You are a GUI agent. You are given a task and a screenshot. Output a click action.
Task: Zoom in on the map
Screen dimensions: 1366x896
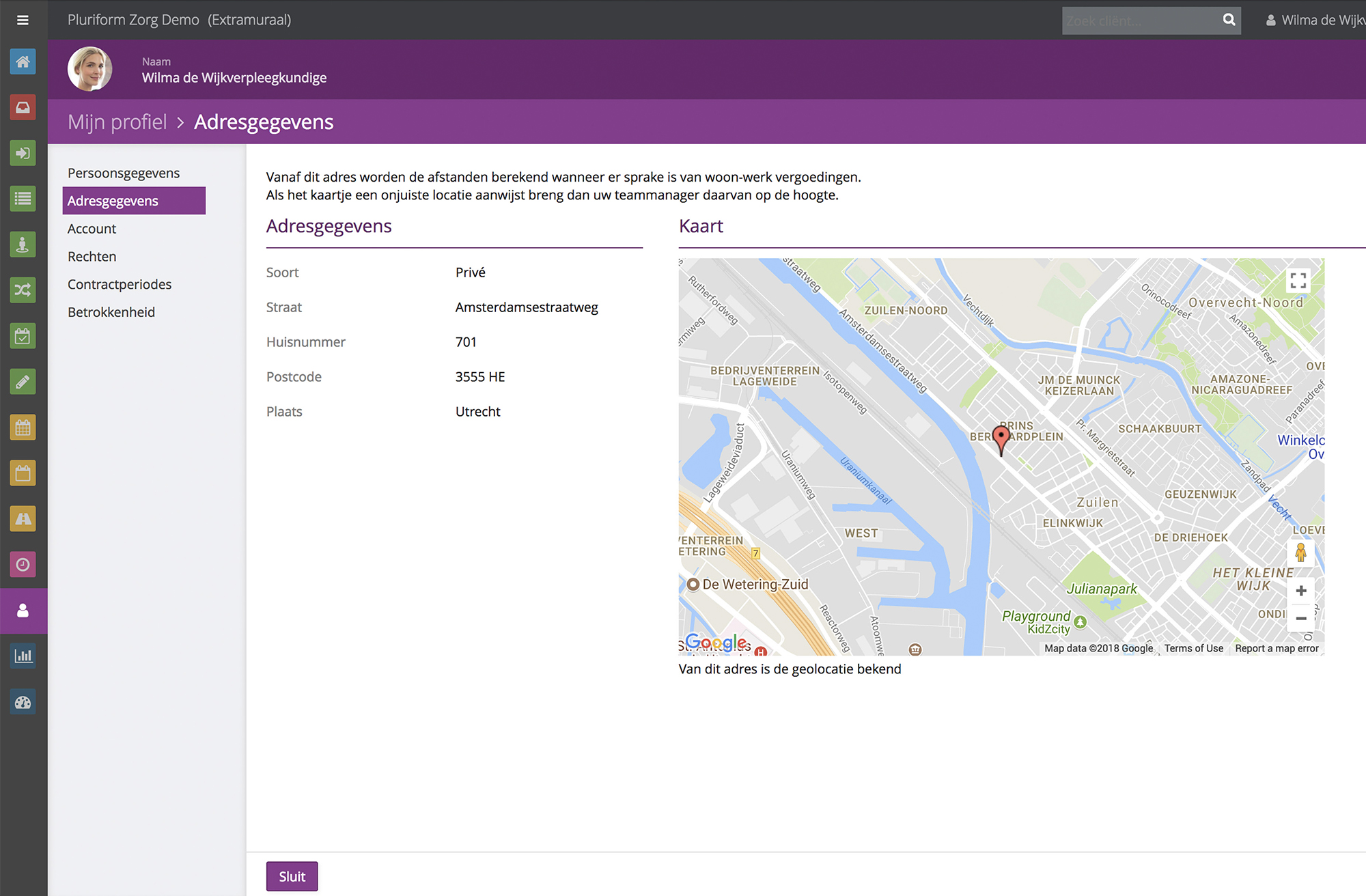pos(1300,591)
